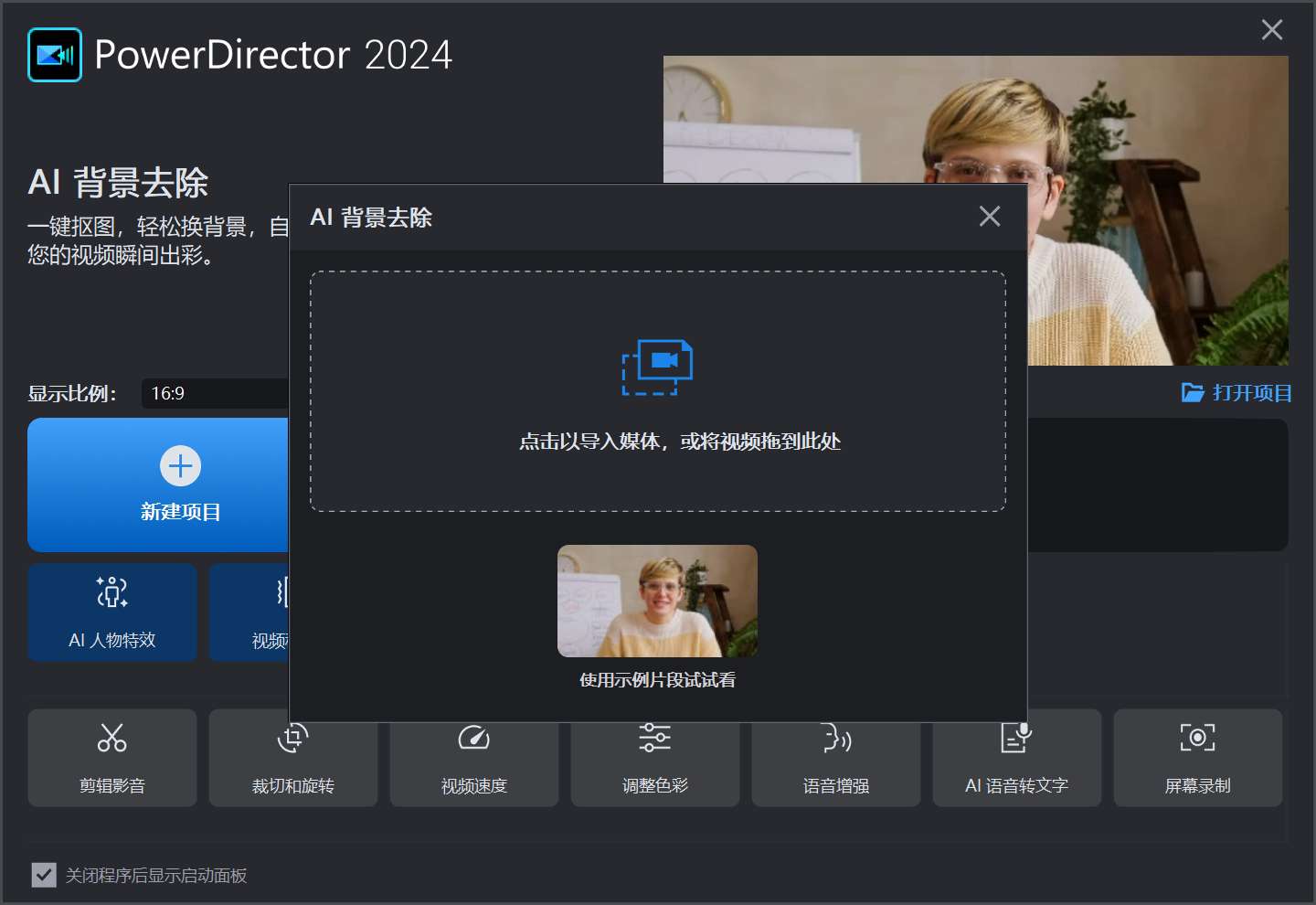Screen dimensions: 1316x905
Task: Start 屏幕录制 screen recording
Action: (x=1197, y=758)
